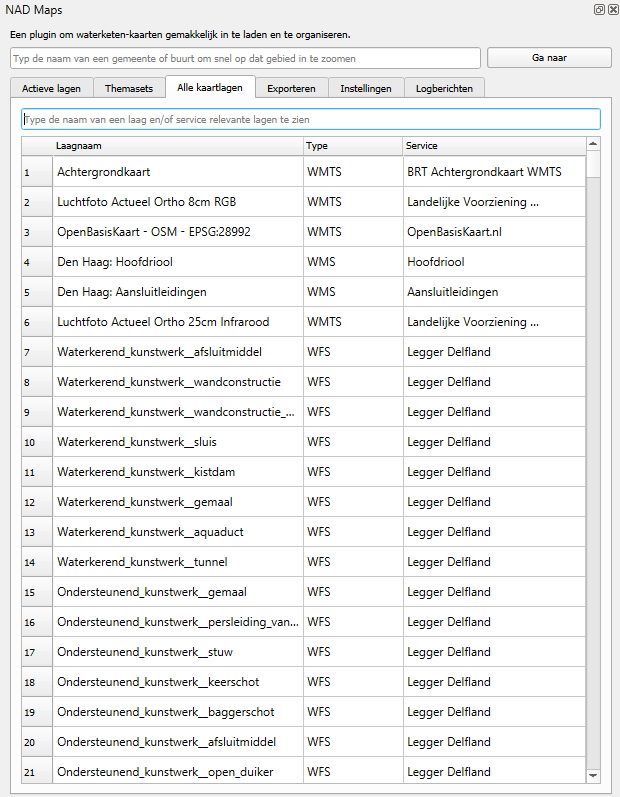Viewport: 620px width, 797px height.
Task: Open the Exporteren tab
Action: tap(291, 88)
